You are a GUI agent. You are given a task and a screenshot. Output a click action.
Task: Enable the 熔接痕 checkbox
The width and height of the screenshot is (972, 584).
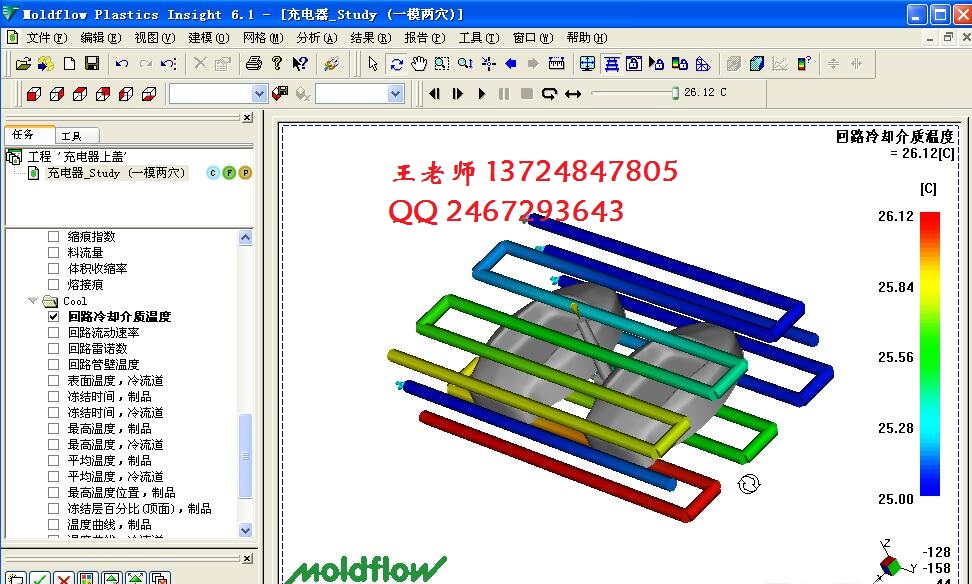pyautogui.click(x=53, y=285)
